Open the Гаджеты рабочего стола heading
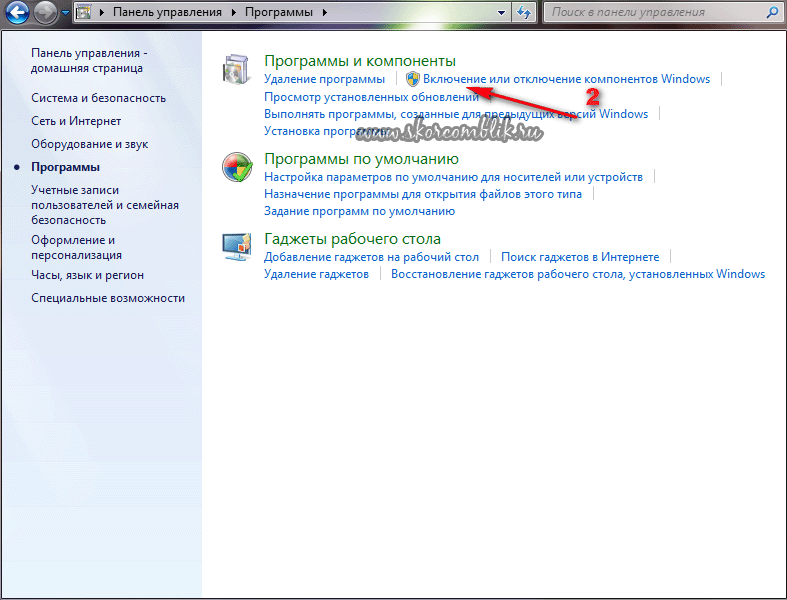 [352, 239]
